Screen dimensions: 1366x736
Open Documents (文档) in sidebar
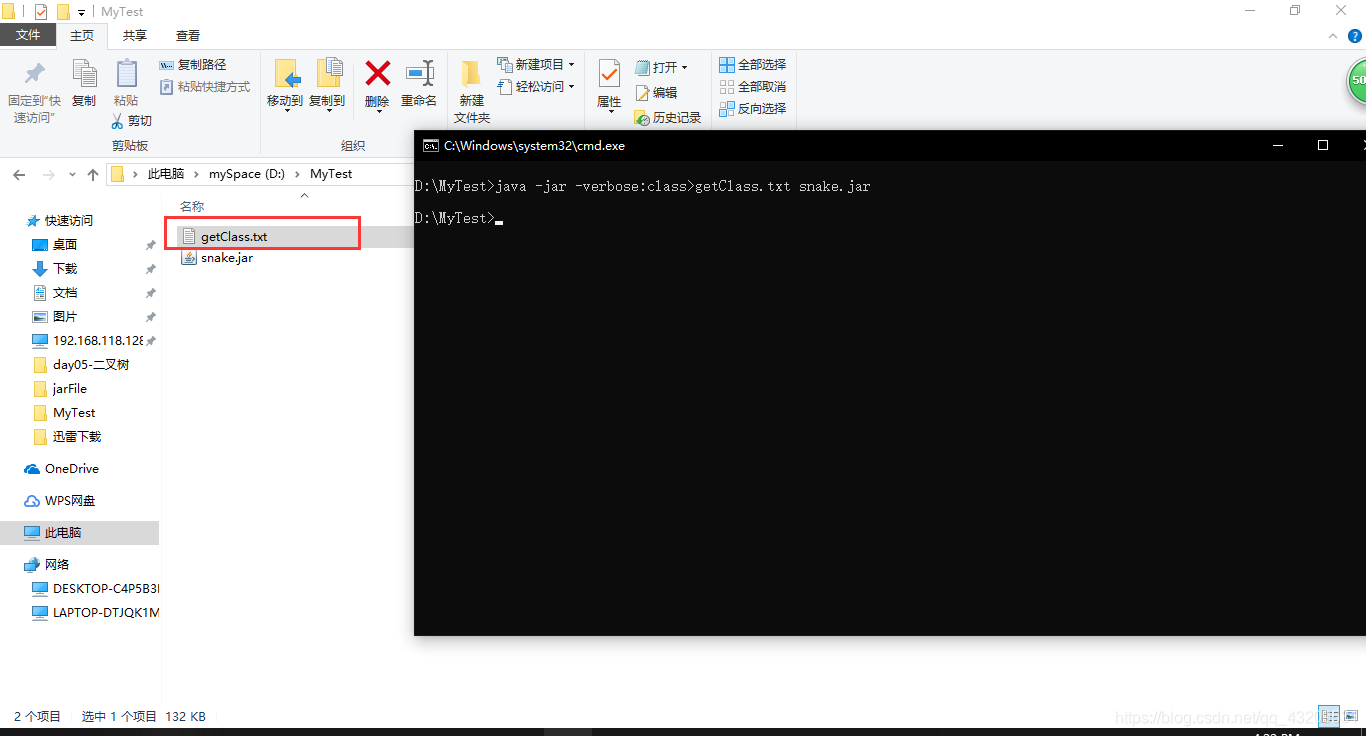pyautogui.click(x=65, y=293)
